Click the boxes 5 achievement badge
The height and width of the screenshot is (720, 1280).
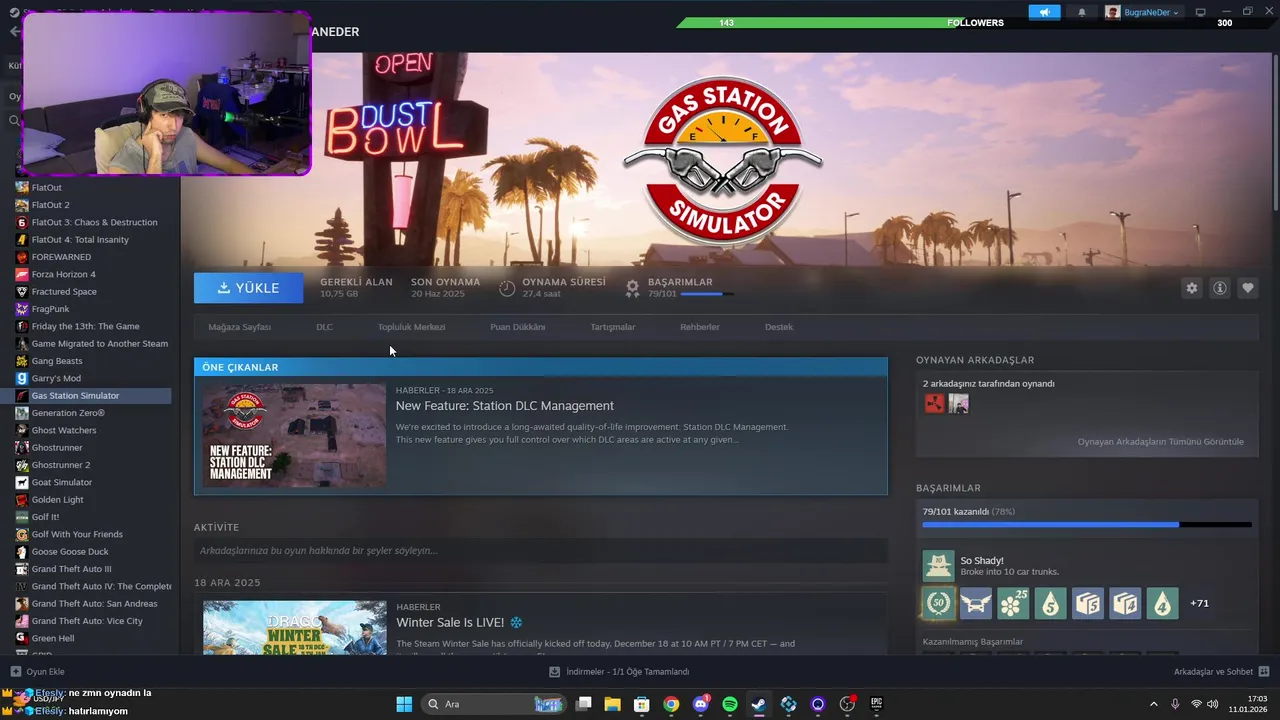[1088, 603]
